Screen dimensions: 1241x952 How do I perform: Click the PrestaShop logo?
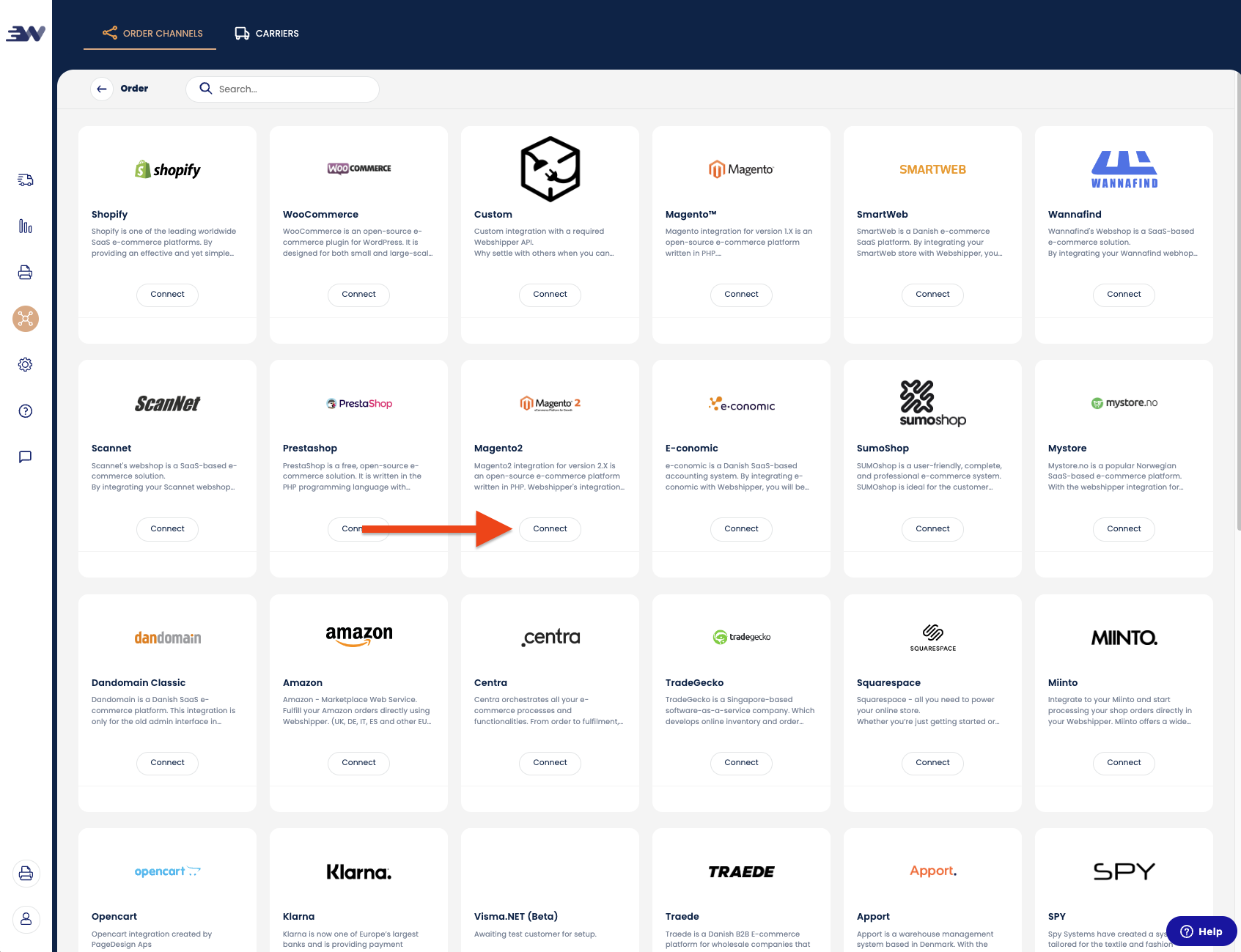click(x=358, y=404)
